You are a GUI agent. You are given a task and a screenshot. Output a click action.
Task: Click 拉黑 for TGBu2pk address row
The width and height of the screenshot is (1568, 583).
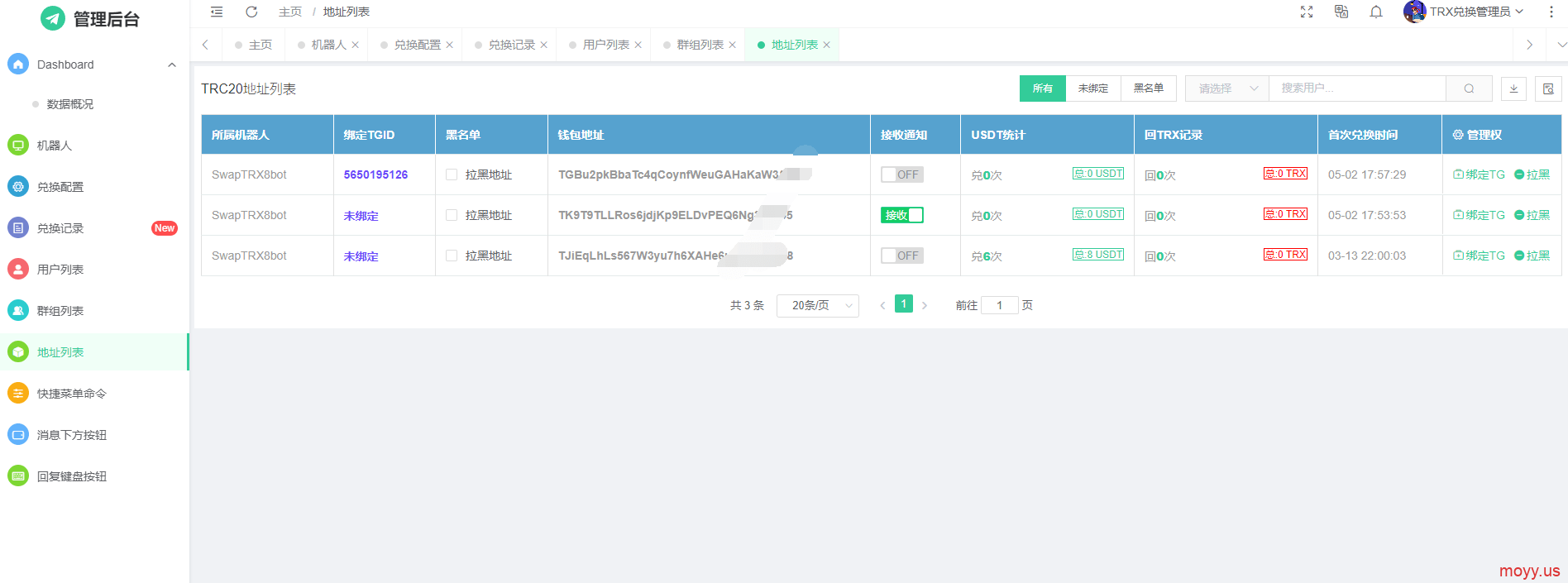pos(1532,174)
